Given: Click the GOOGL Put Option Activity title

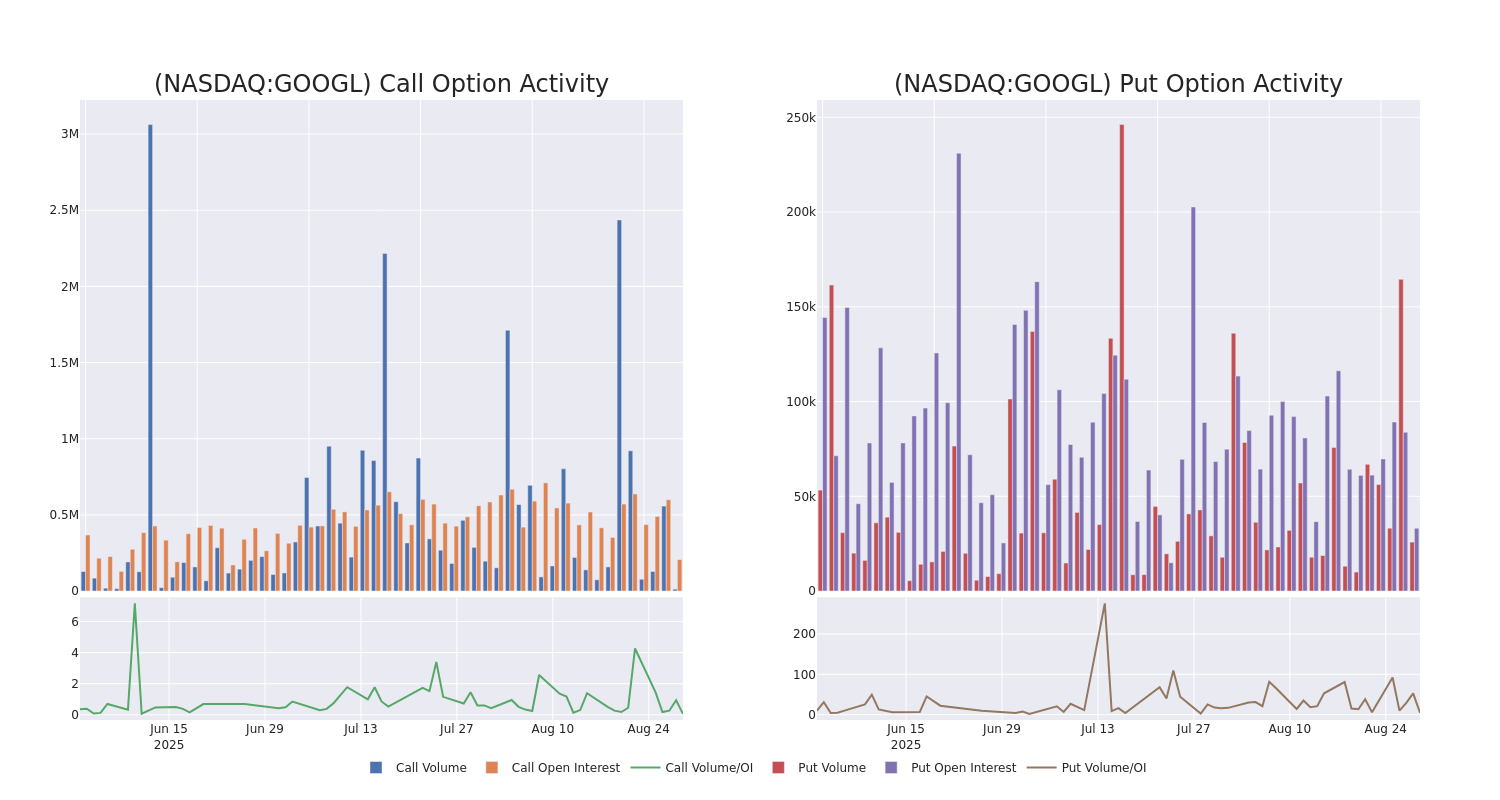Looking at the screenshot, I should [1118, 84].
